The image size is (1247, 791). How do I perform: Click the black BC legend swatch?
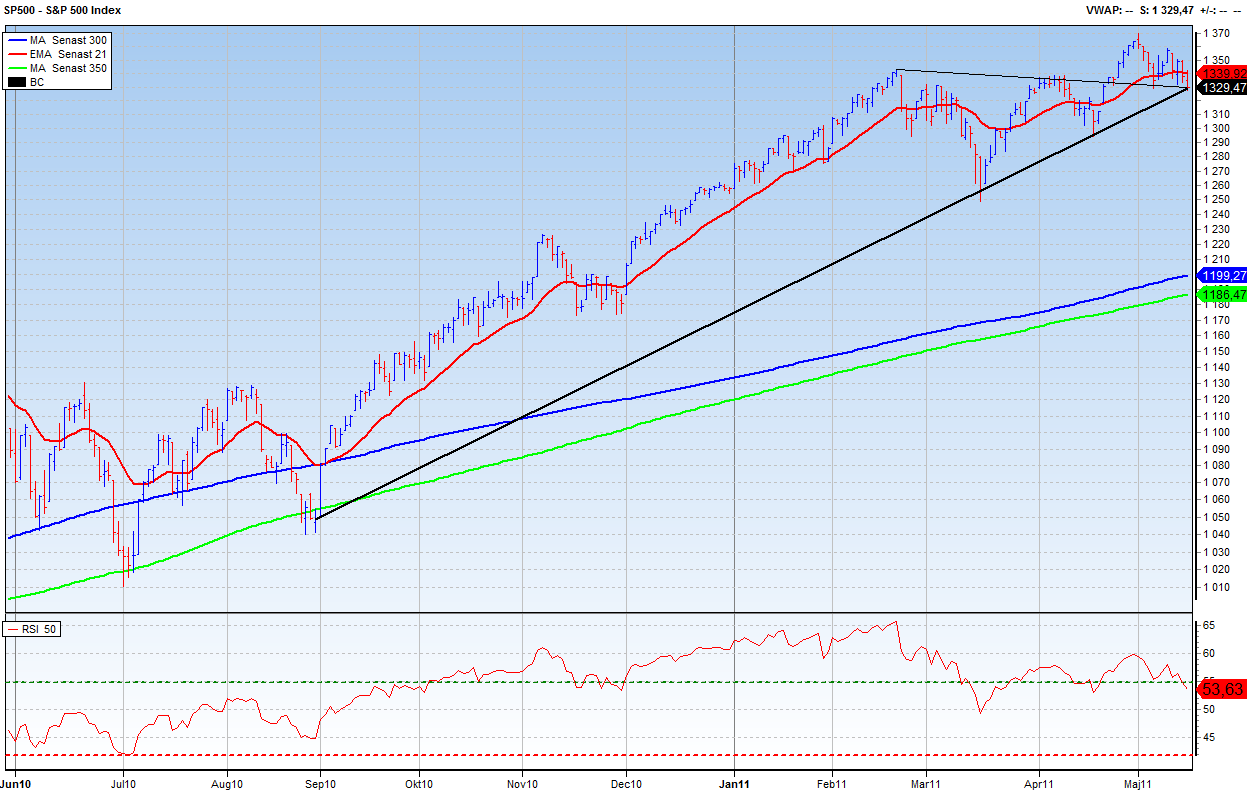[16, 82]
